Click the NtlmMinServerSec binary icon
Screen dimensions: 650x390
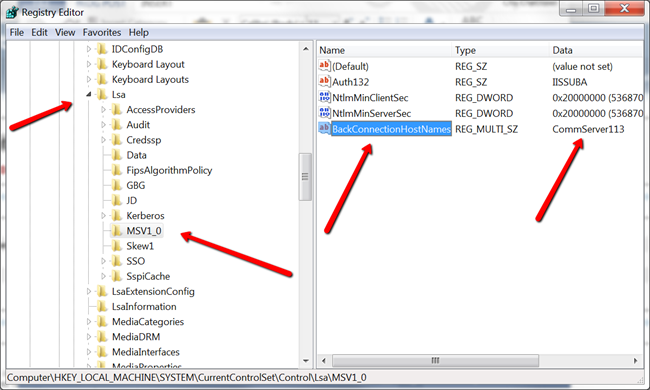point(325,113)
